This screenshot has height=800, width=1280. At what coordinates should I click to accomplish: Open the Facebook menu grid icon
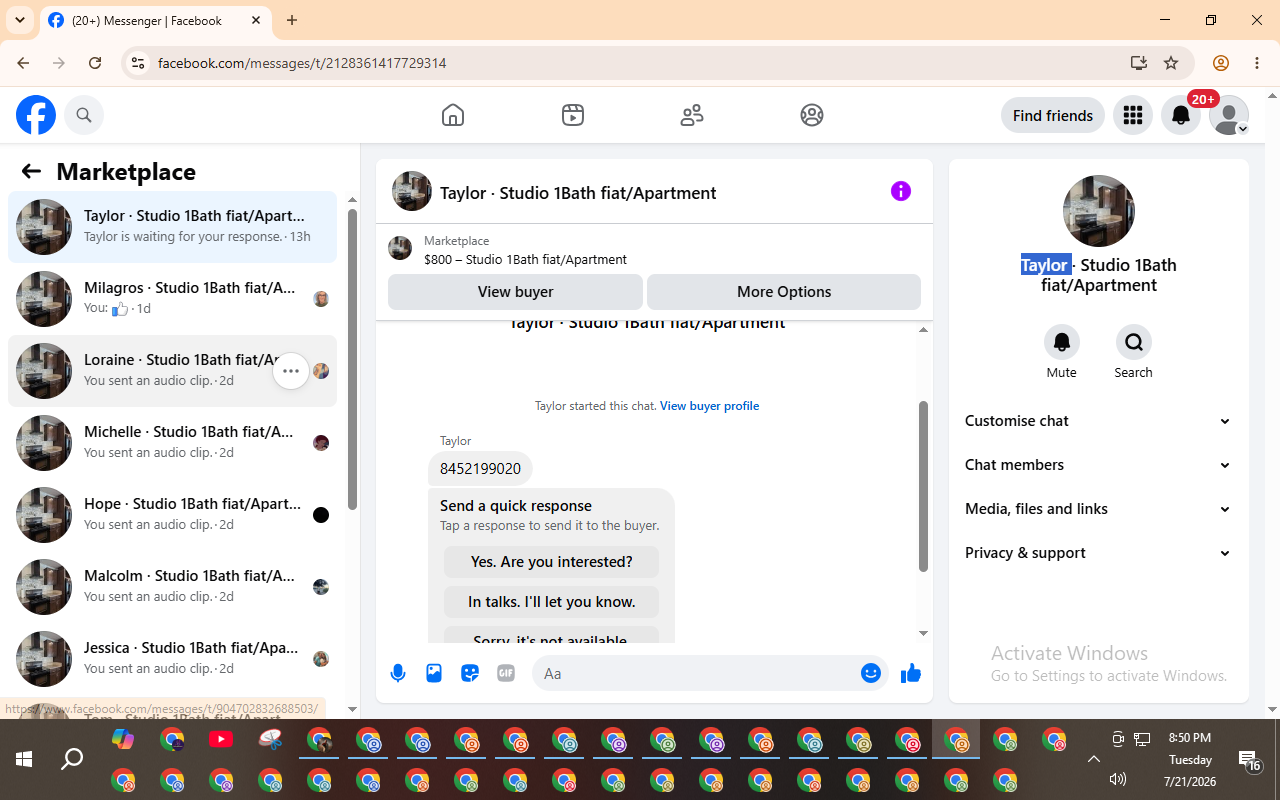pos(1133,116)
